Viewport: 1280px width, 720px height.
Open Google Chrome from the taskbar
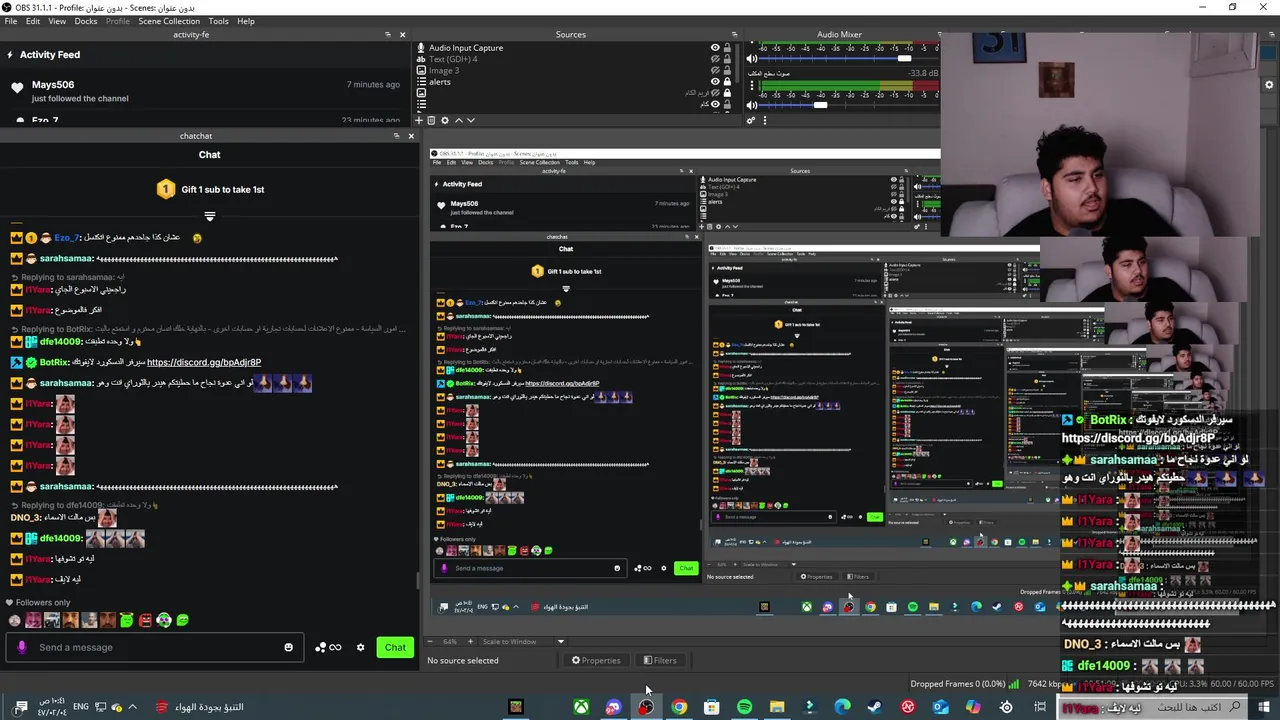coord(679,707)
